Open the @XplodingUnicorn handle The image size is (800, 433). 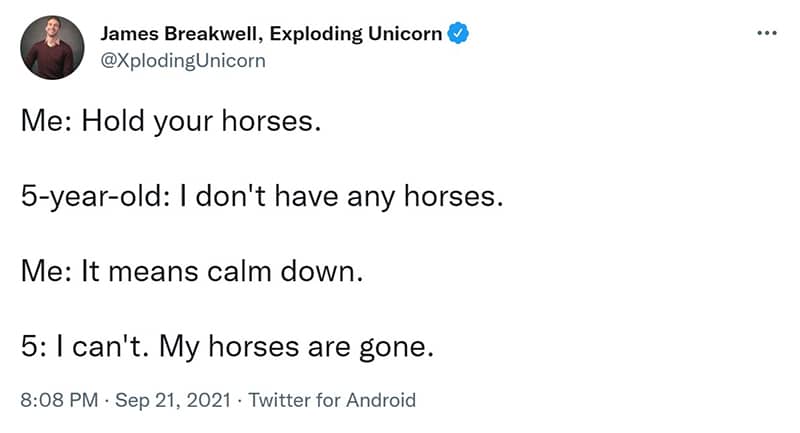(x=183, y=61)
